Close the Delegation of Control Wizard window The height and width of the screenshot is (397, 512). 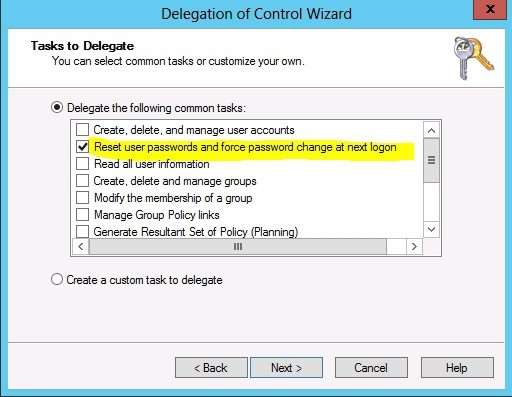tap(490, 9)
